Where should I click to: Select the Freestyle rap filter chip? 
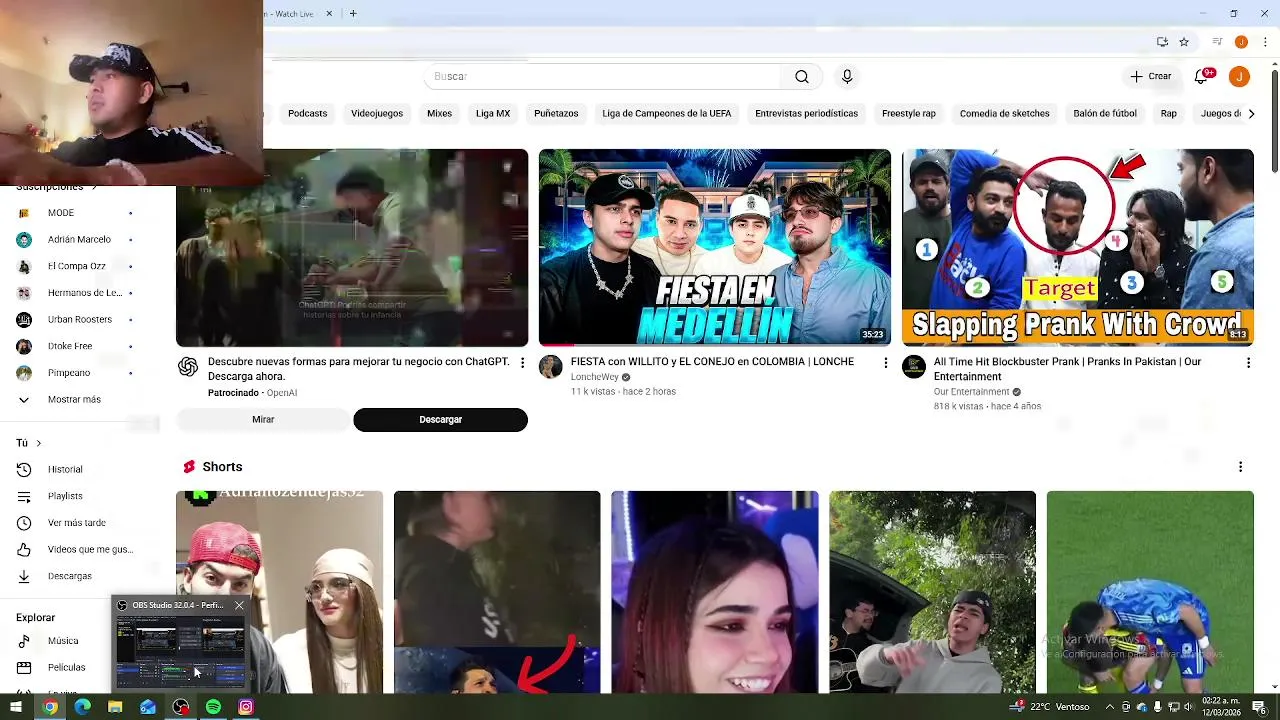(909, 114)
